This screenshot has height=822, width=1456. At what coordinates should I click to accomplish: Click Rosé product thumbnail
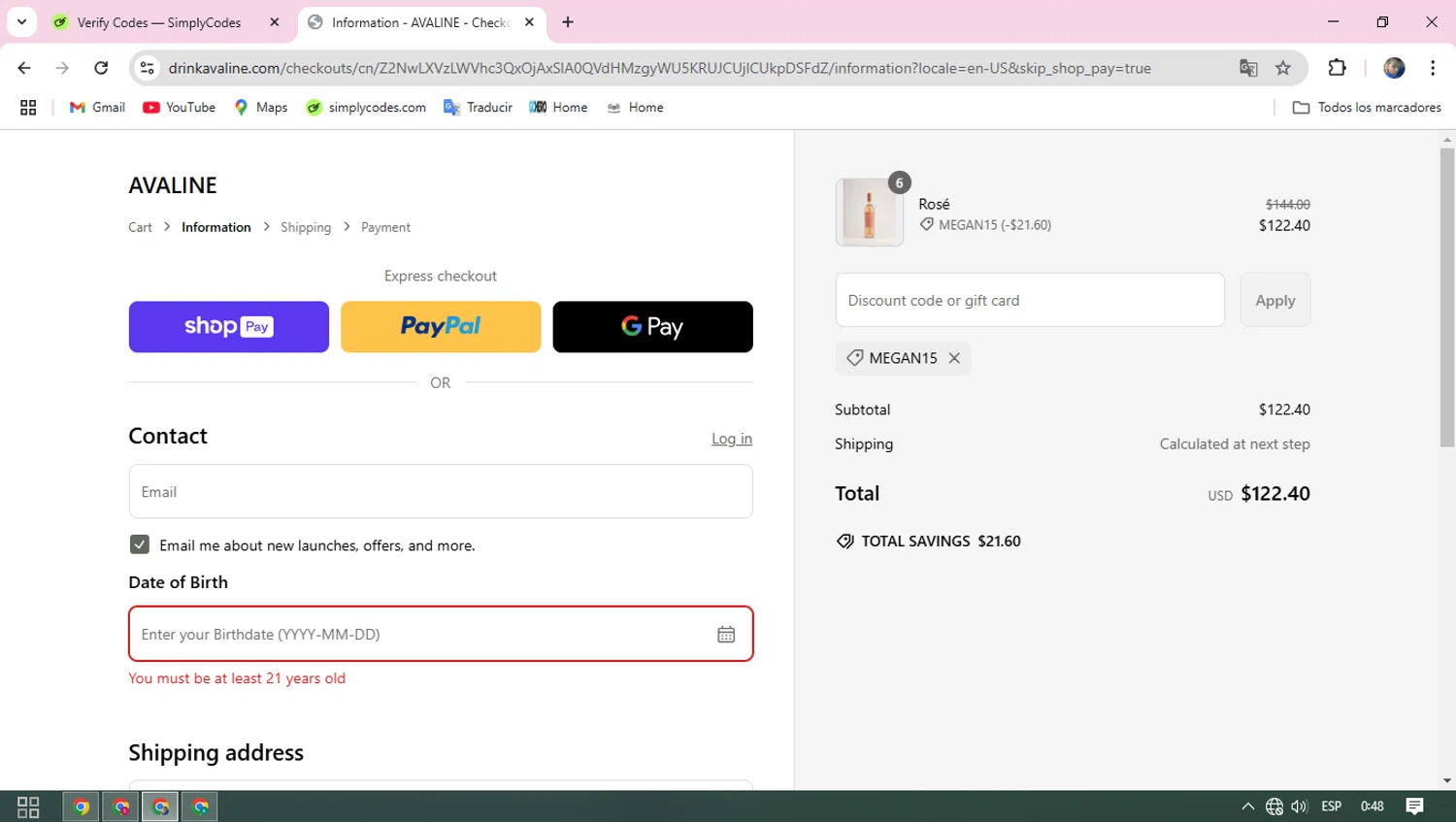[x=870, y=212]
